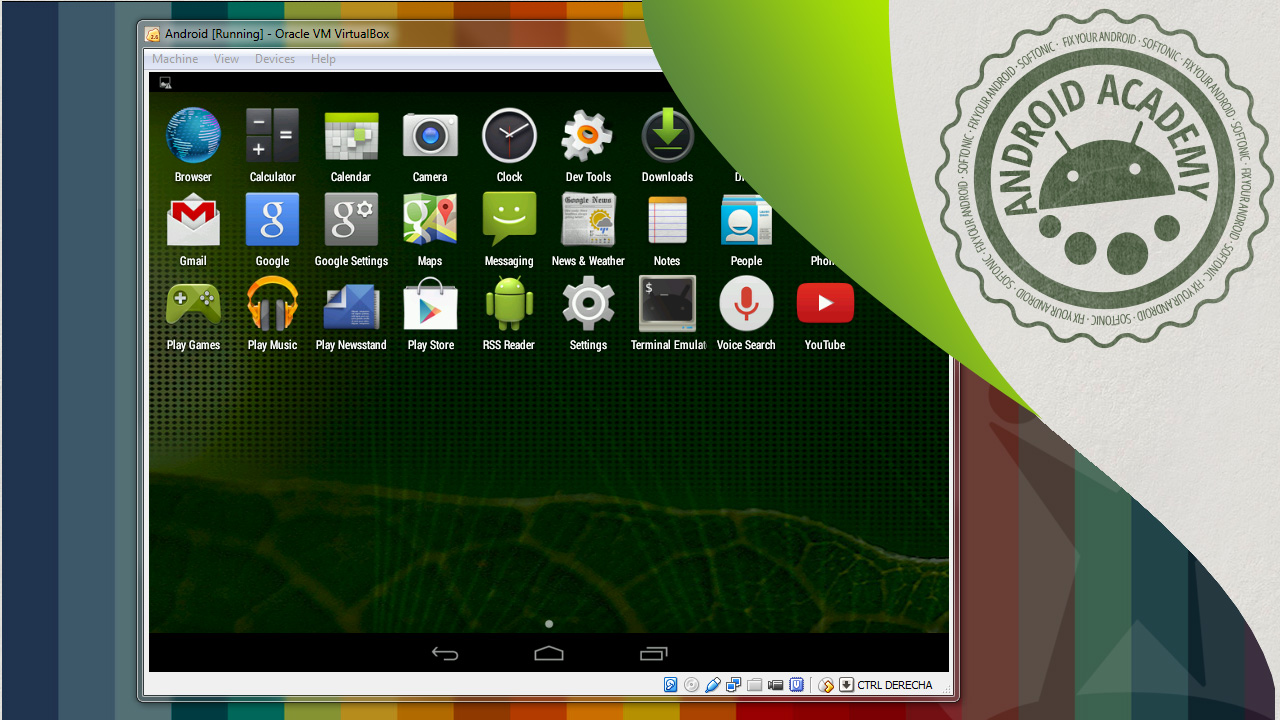Launch the News & Weather app

[x=588, y=221]
